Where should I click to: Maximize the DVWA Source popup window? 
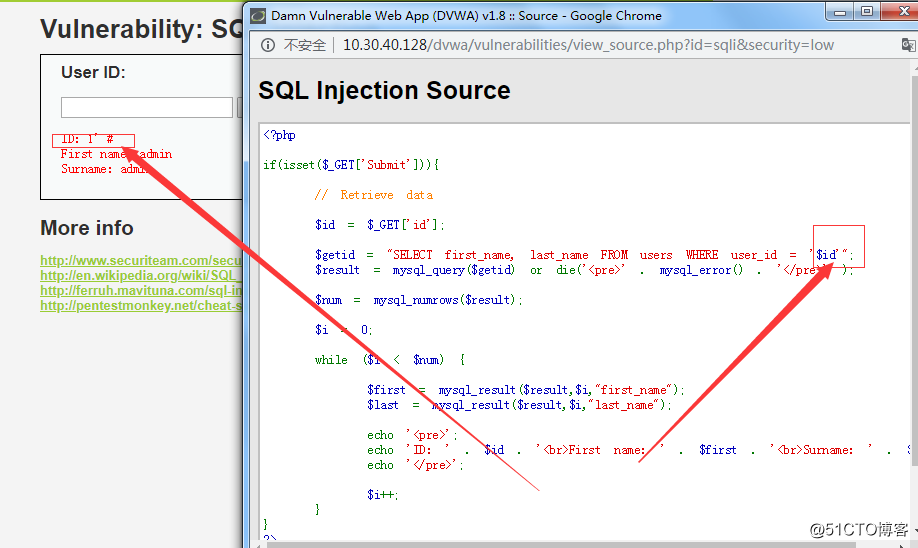point(866,12)
